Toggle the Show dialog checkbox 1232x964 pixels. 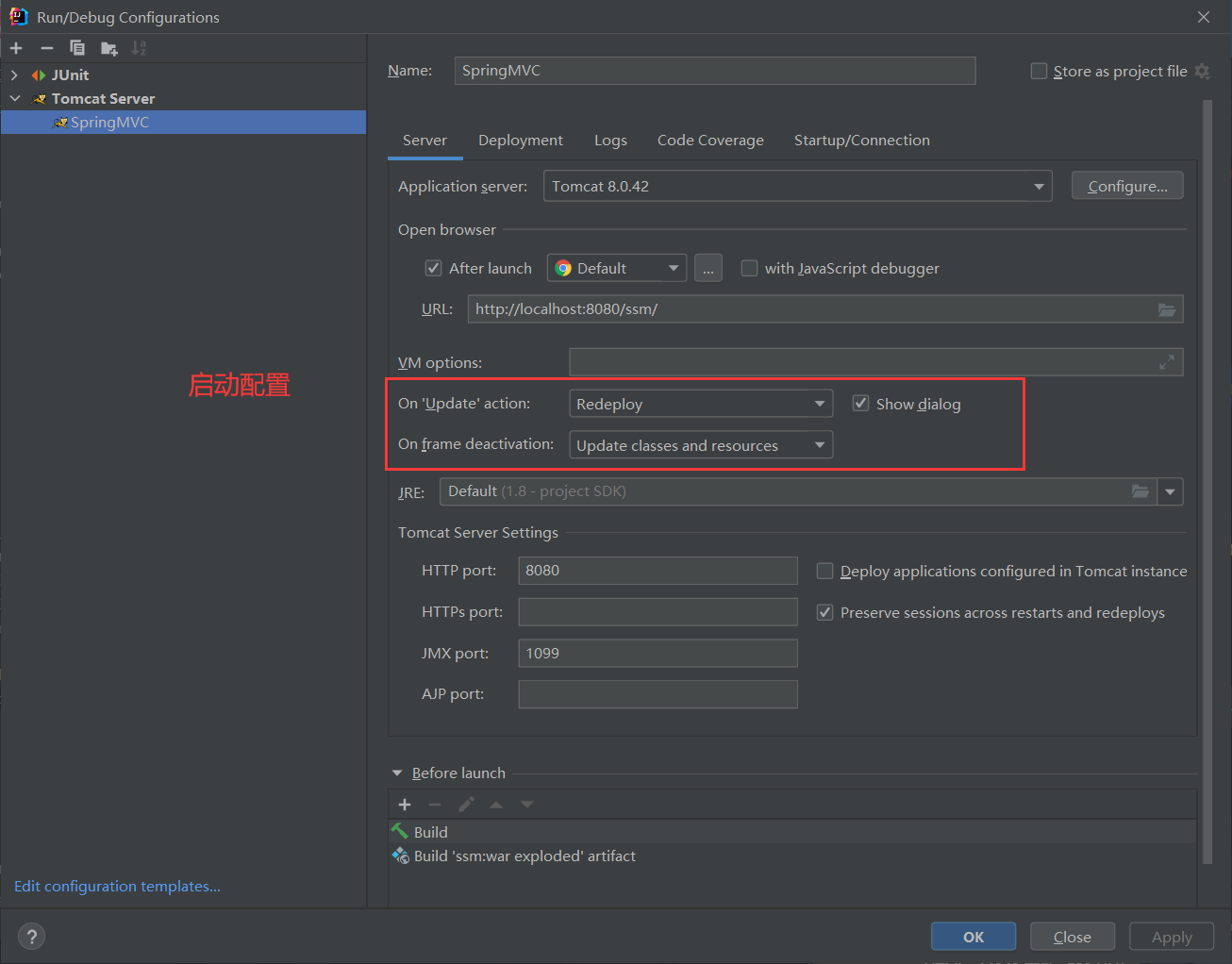point(860,404)
